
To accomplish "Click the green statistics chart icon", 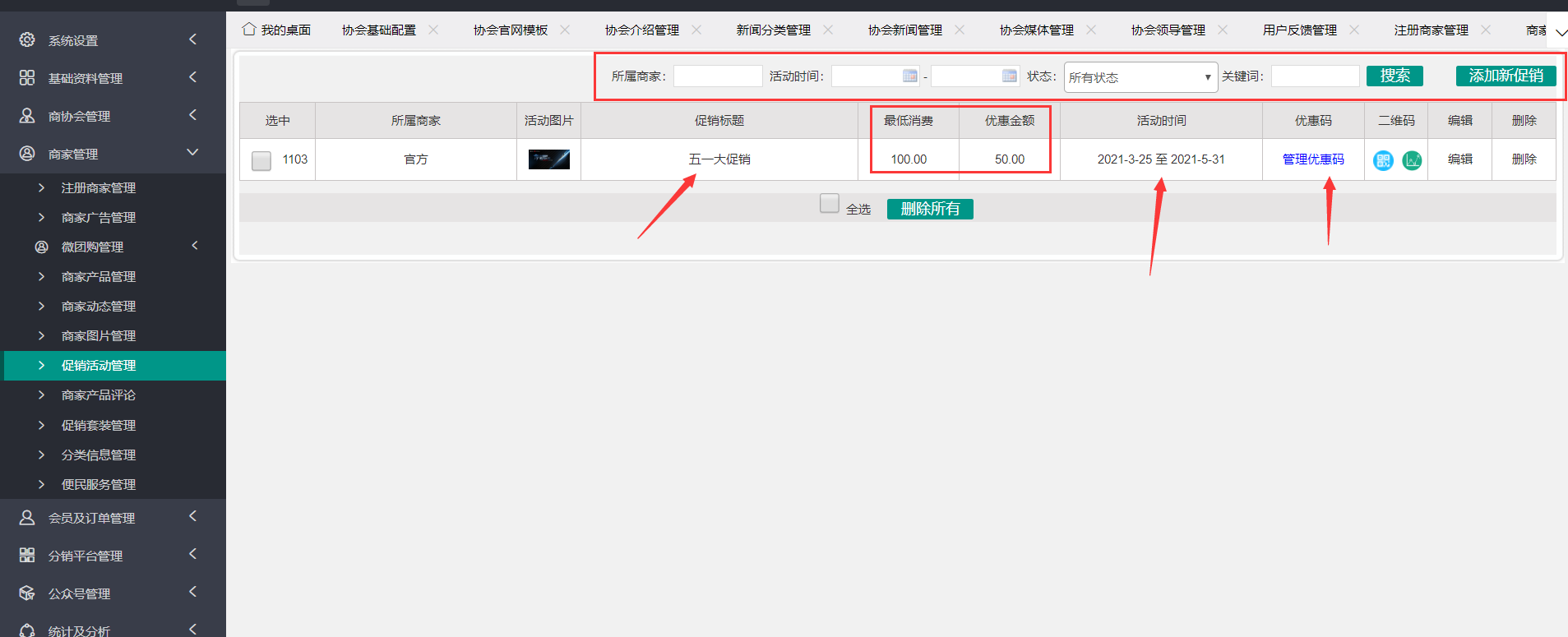I will (x=1412, y=160).
